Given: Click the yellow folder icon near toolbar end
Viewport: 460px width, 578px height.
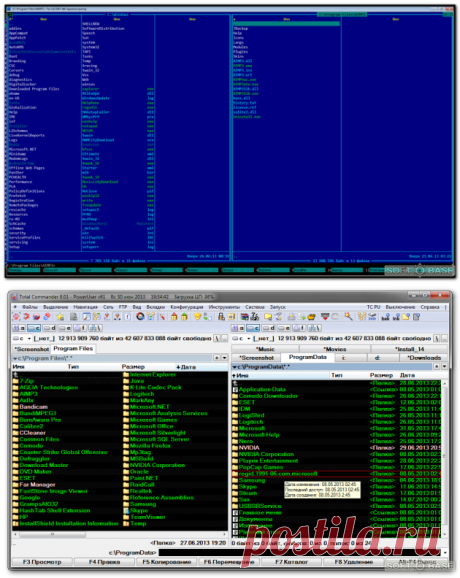Looking at the screenshot, I should pos(406,316).
